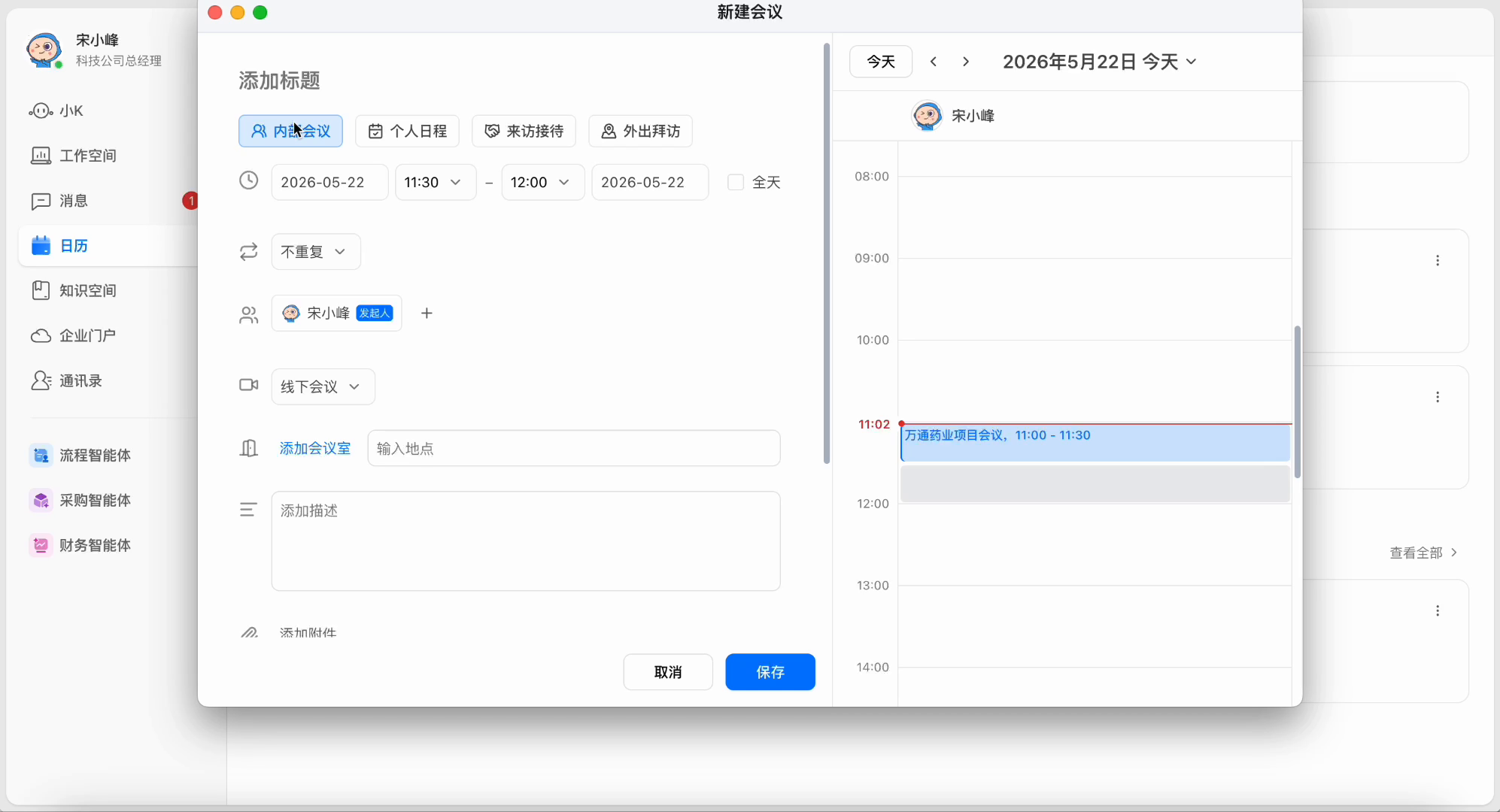Click the 添加描述 description box

(526, 541)
